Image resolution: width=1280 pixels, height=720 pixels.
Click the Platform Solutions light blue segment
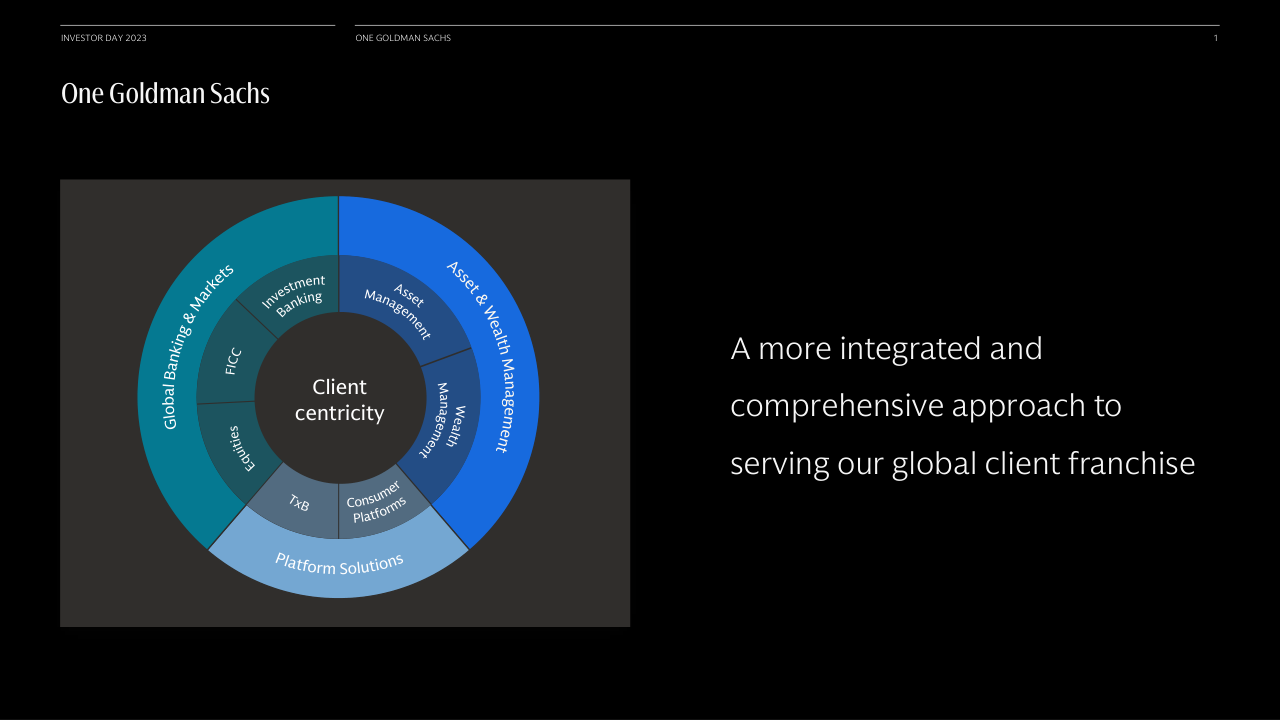(339, 564)
